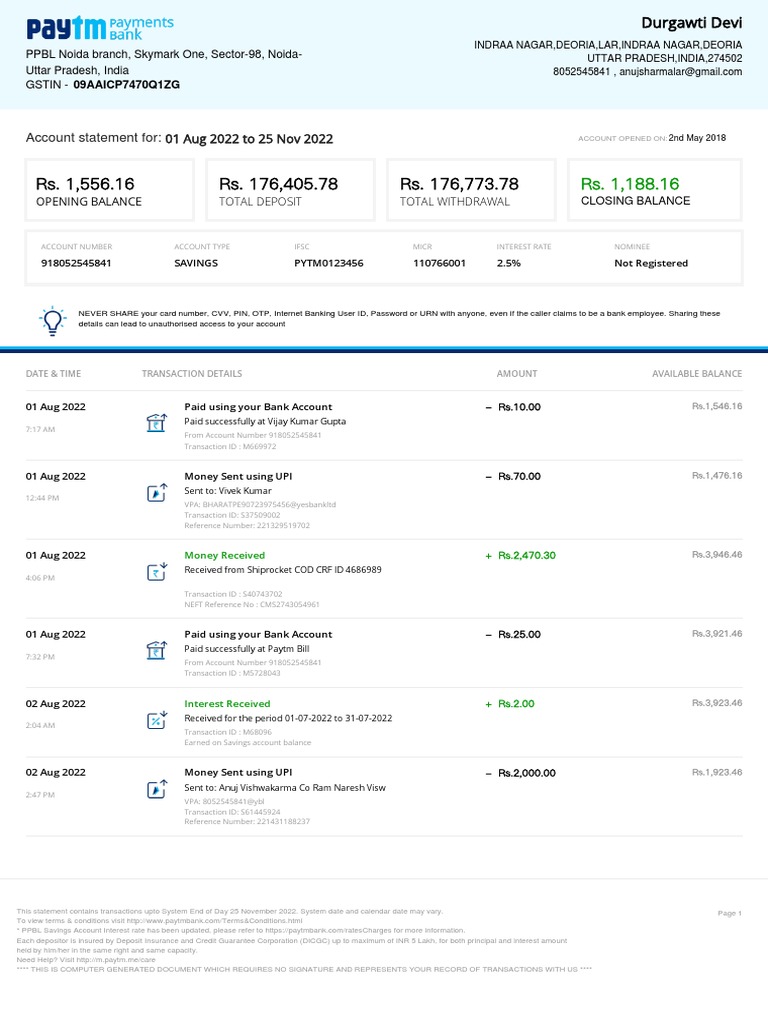The image size is (768, 1024).
Task: Click the Total Deposit amount box
Action: point(289,190)
